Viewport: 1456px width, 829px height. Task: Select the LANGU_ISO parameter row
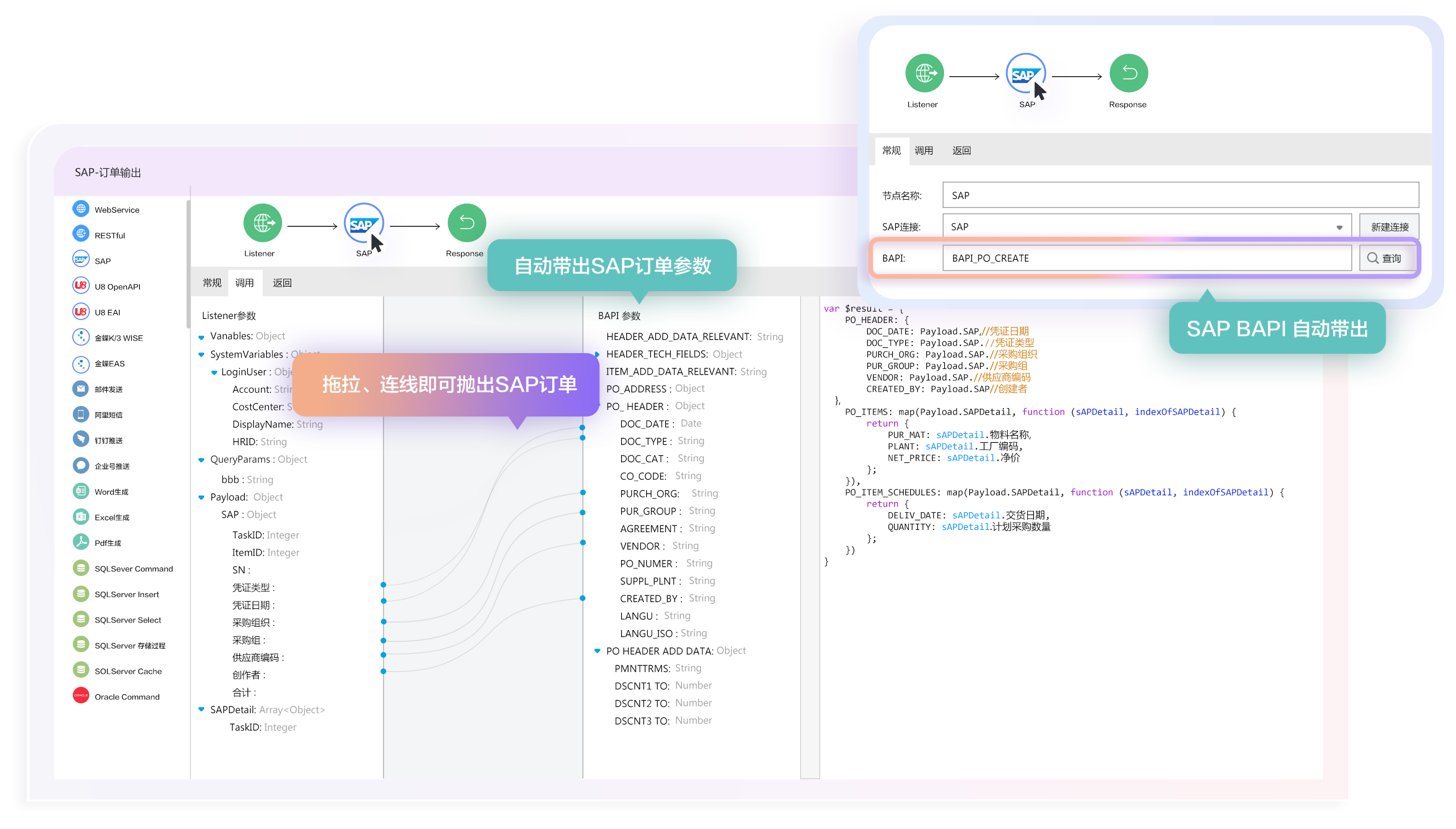click(663, 633)
